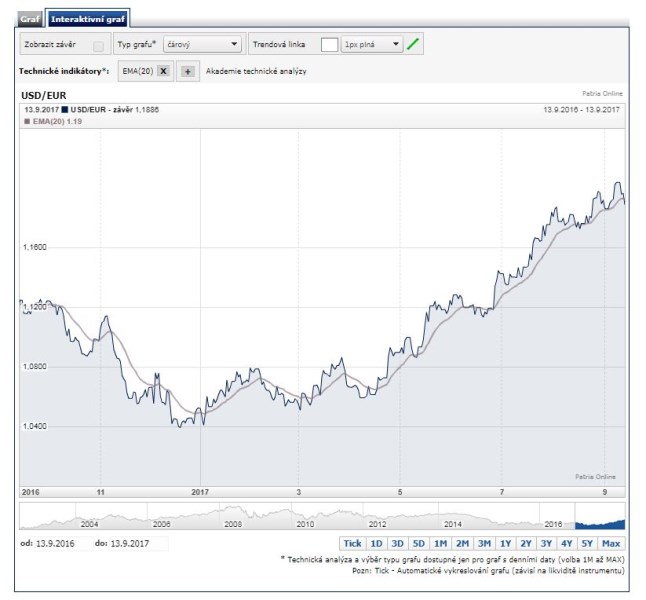This screenshot has height=600, width=646.
Task: Switch to the Graf tab
Action: (30, 19)
